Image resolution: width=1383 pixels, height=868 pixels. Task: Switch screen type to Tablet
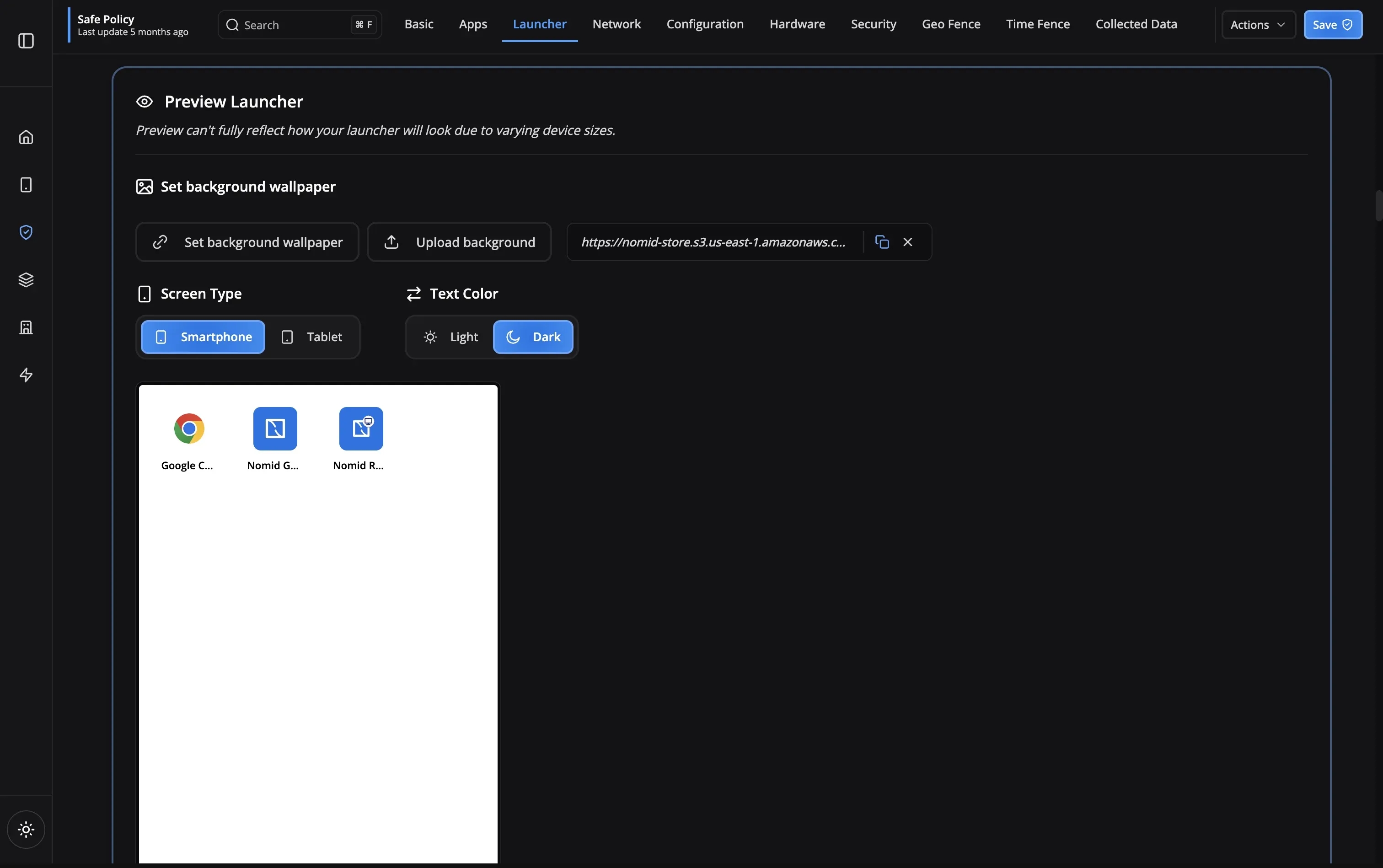coord(315,337)
